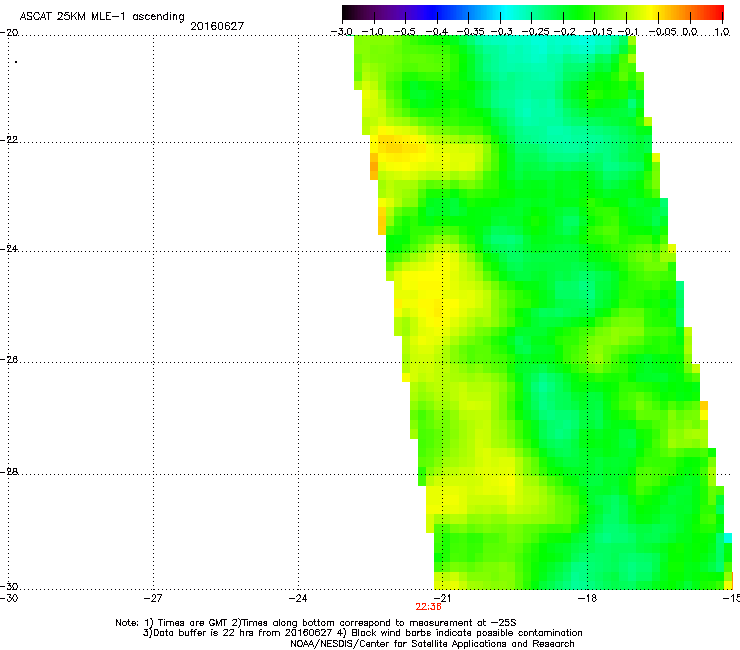
Task: Select the -24 longitude label on bottom axis
Action: 298,598
